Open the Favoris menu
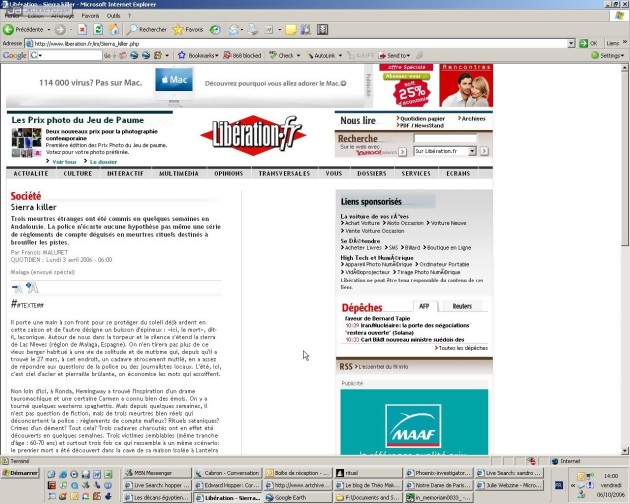Image resolution: width=630 pixels, height=504 pixels. coord(90,16)
